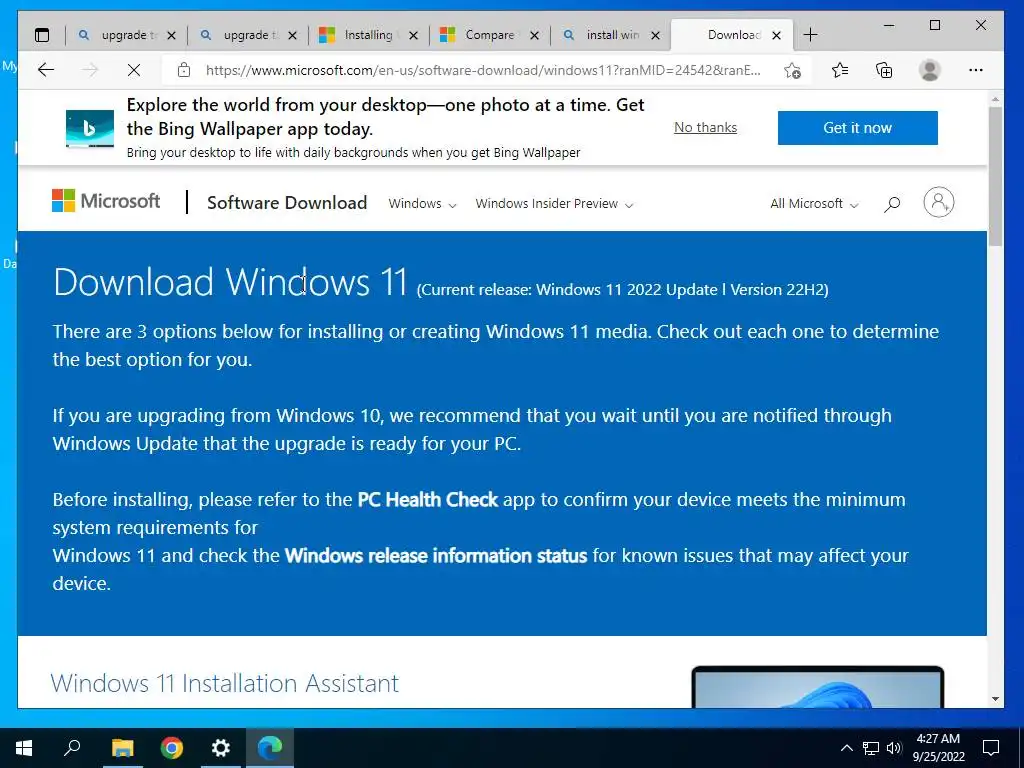Open the Edge profile avatar
This screenshot has height=768, width=1024.
pyautogui.click(x=929, y=70)
